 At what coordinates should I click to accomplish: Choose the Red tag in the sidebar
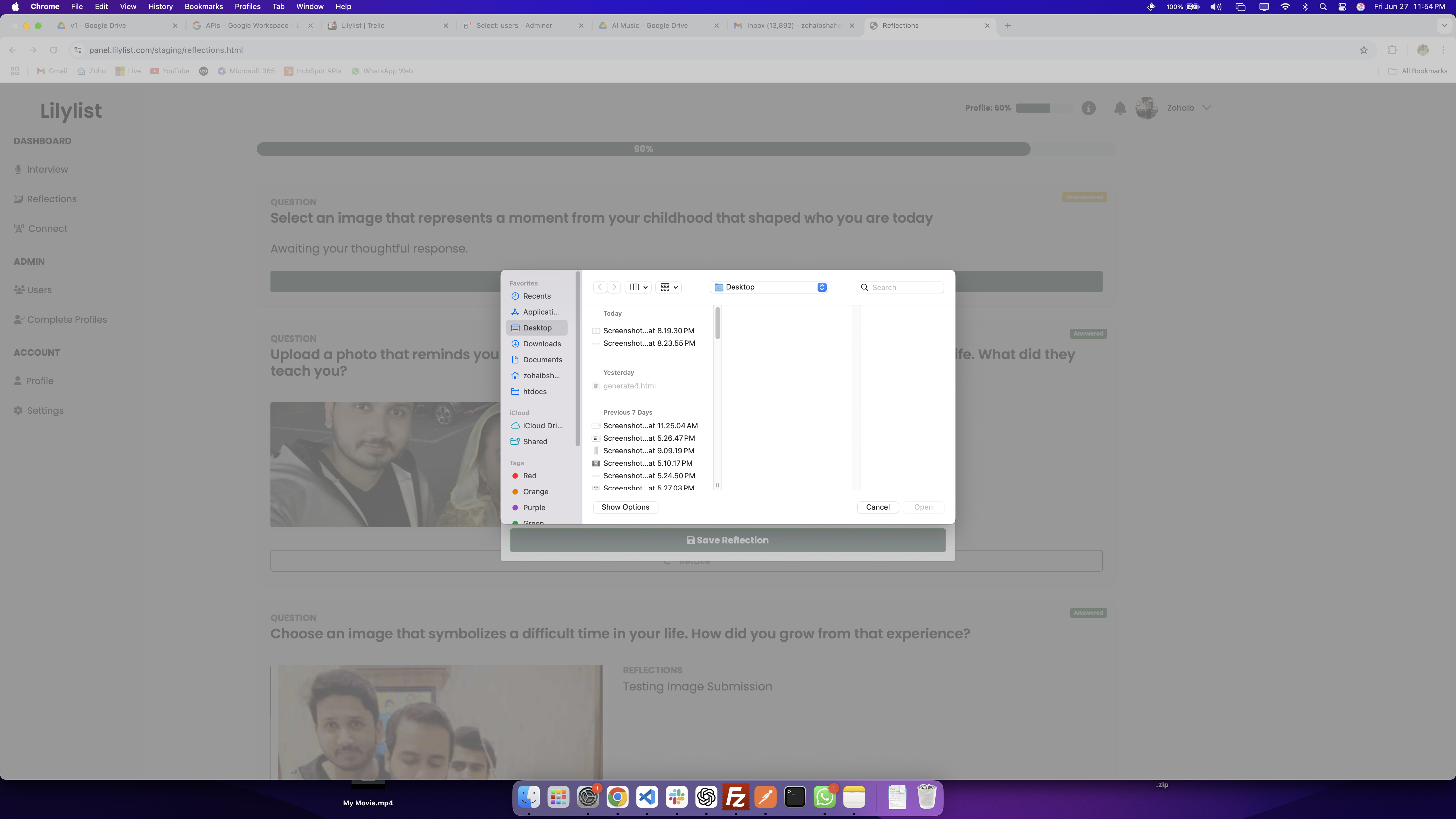tap(529, 476)
